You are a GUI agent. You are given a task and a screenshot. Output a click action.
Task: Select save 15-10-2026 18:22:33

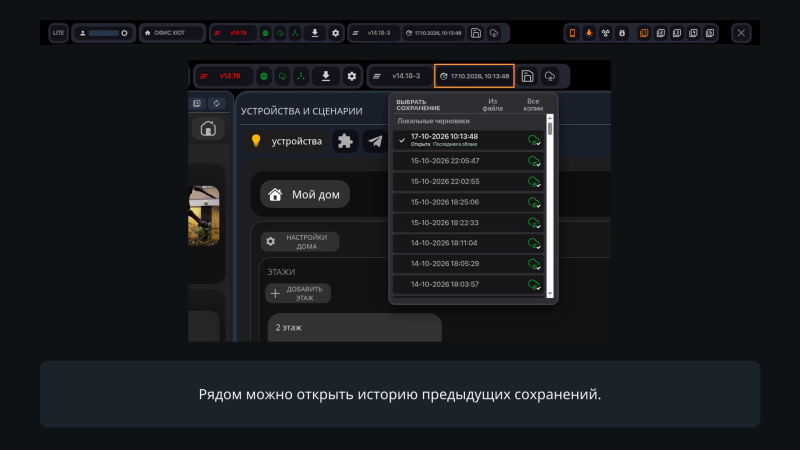click(468, 223)
